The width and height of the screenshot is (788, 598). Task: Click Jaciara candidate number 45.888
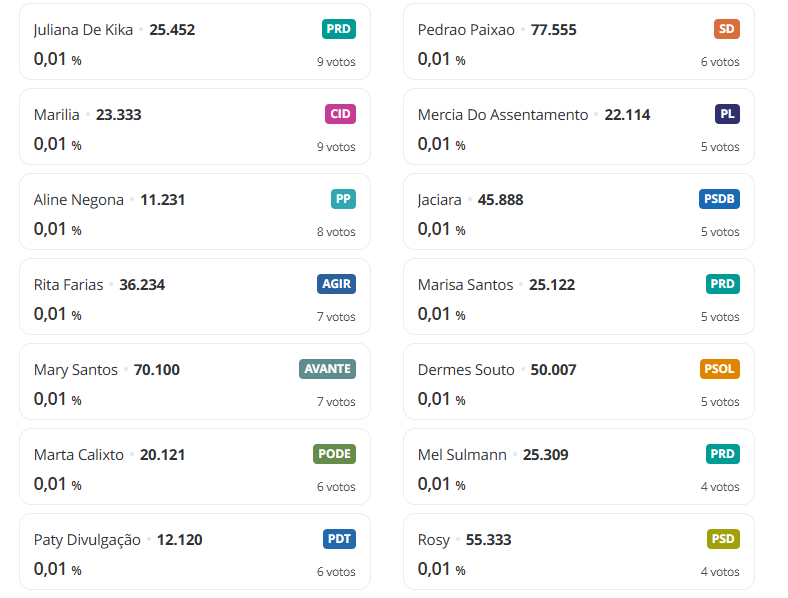(x=500, y=200)
